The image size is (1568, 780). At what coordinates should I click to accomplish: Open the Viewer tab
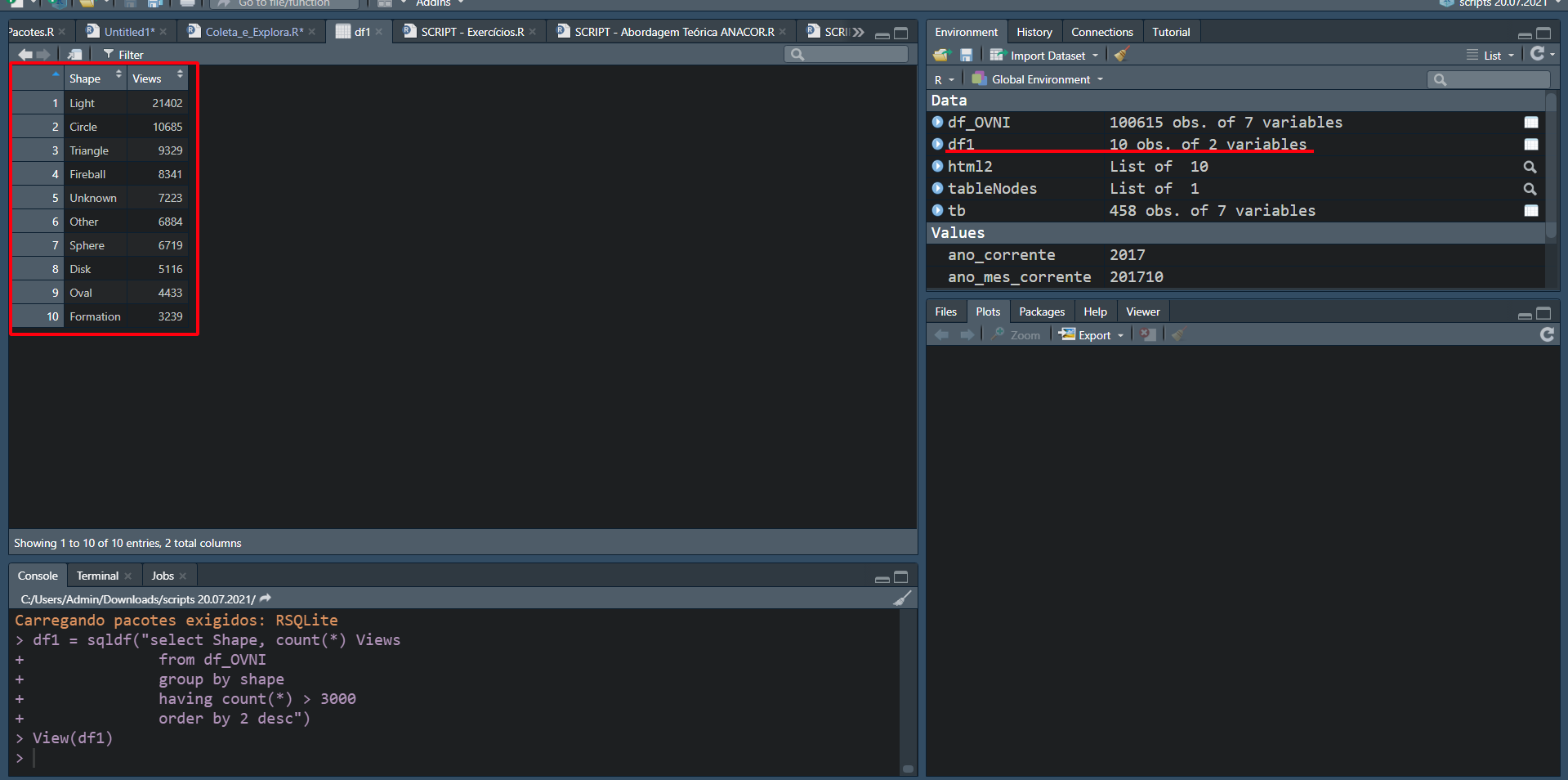(x=1142, y=312)
